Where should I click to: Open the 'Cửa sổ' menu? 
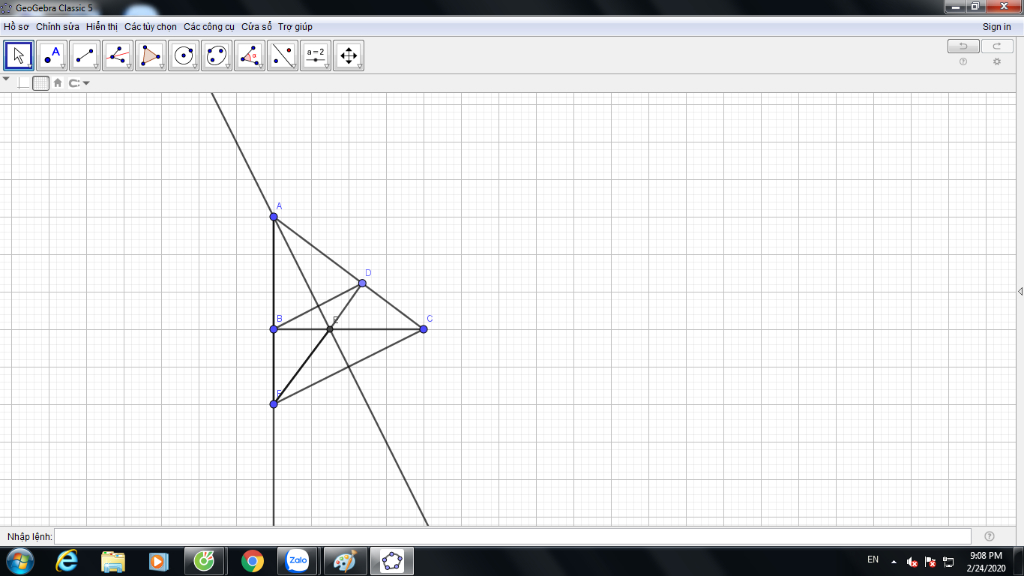(x=257, y=27)
